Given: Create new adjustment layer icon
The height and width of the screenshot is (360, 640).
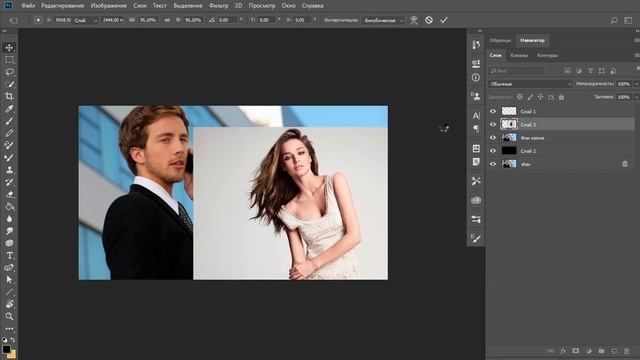Looking at the screenshot, I should click(x=589, y=351).
